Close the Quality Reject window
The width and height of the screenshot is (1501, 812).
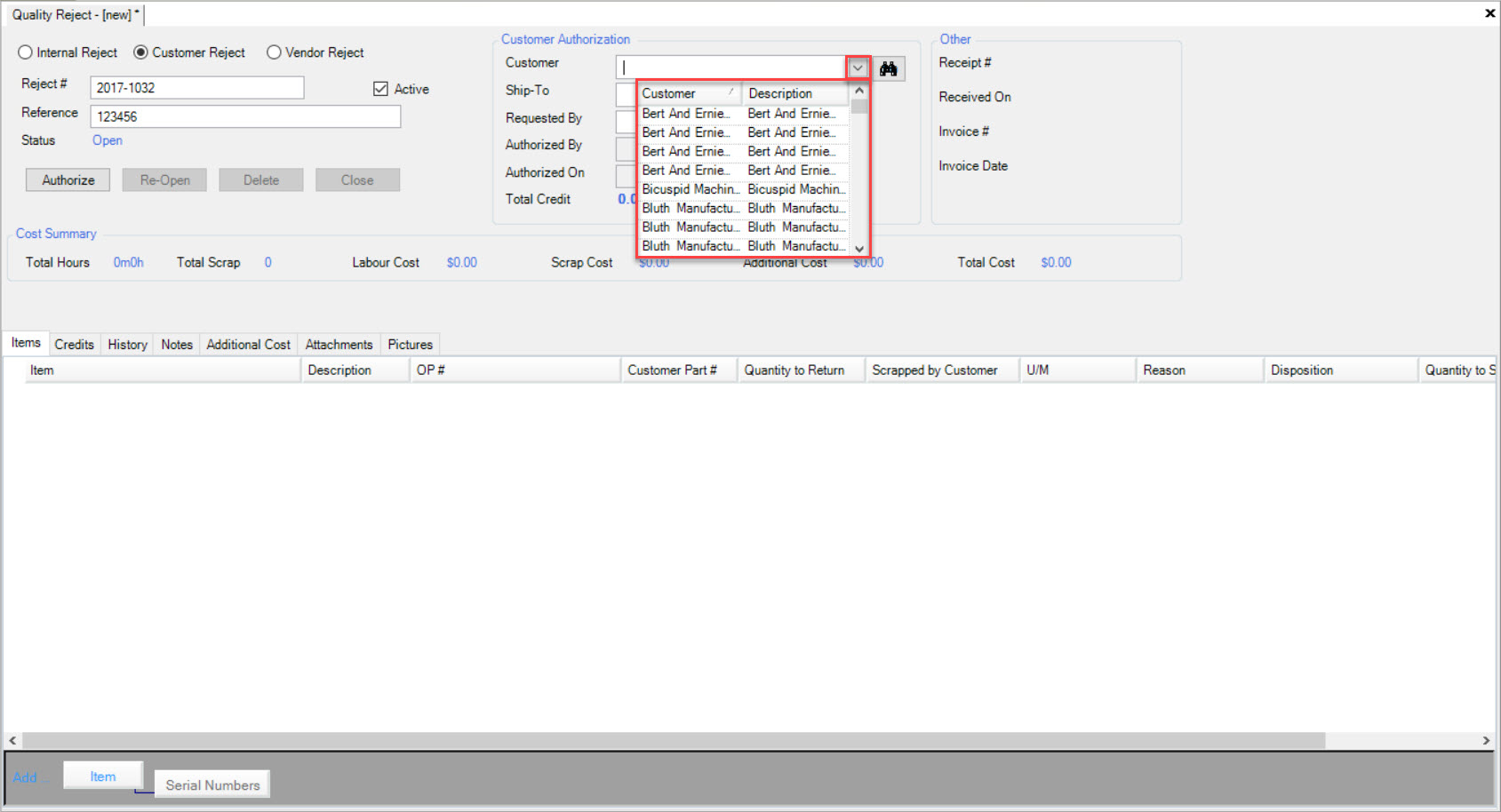pos(1489,13)
